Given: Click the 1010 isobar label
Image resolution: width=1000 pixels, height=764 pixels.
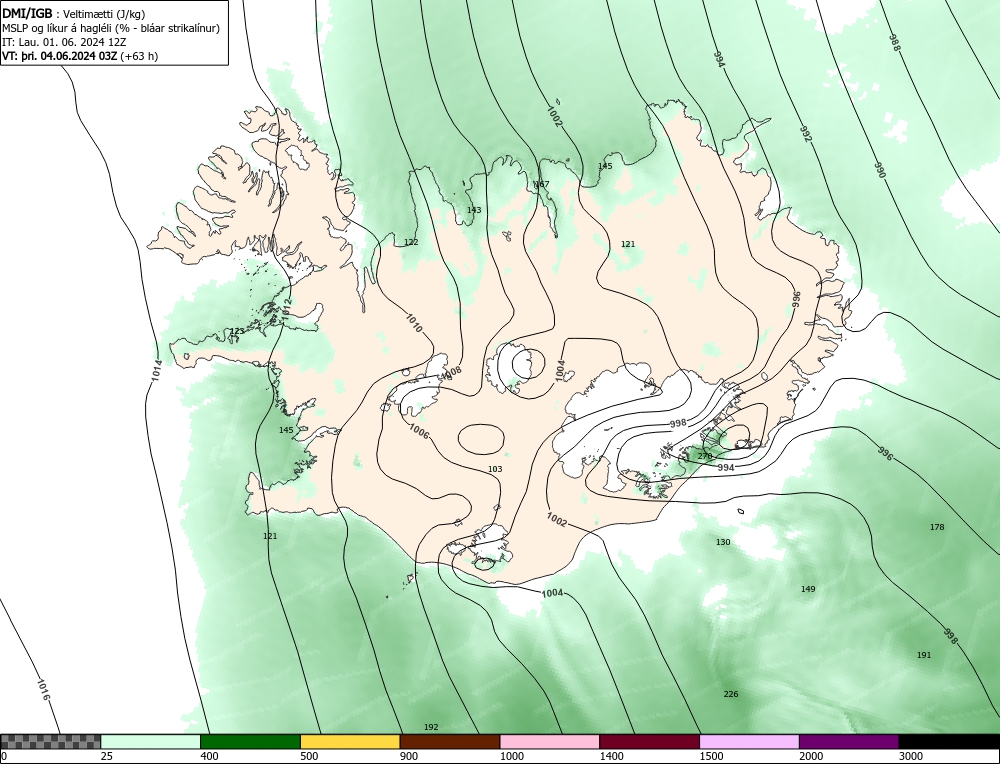Looking at the screenshot, I should pyautogui.click(x=414, y=323).
